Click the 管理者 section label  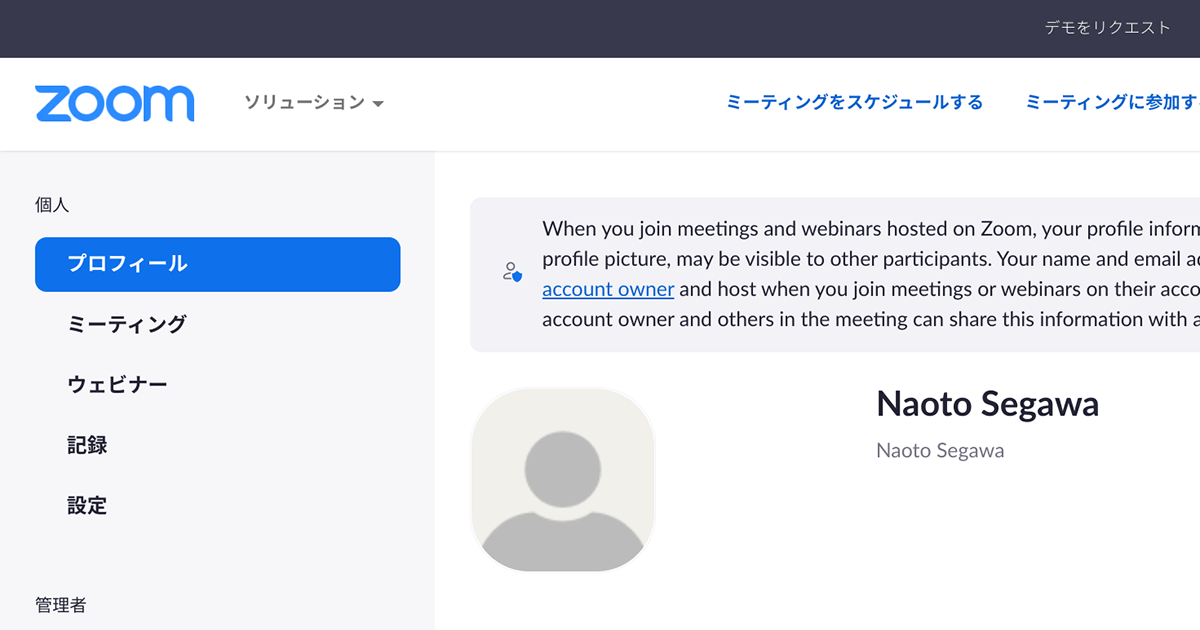point(61,605)
